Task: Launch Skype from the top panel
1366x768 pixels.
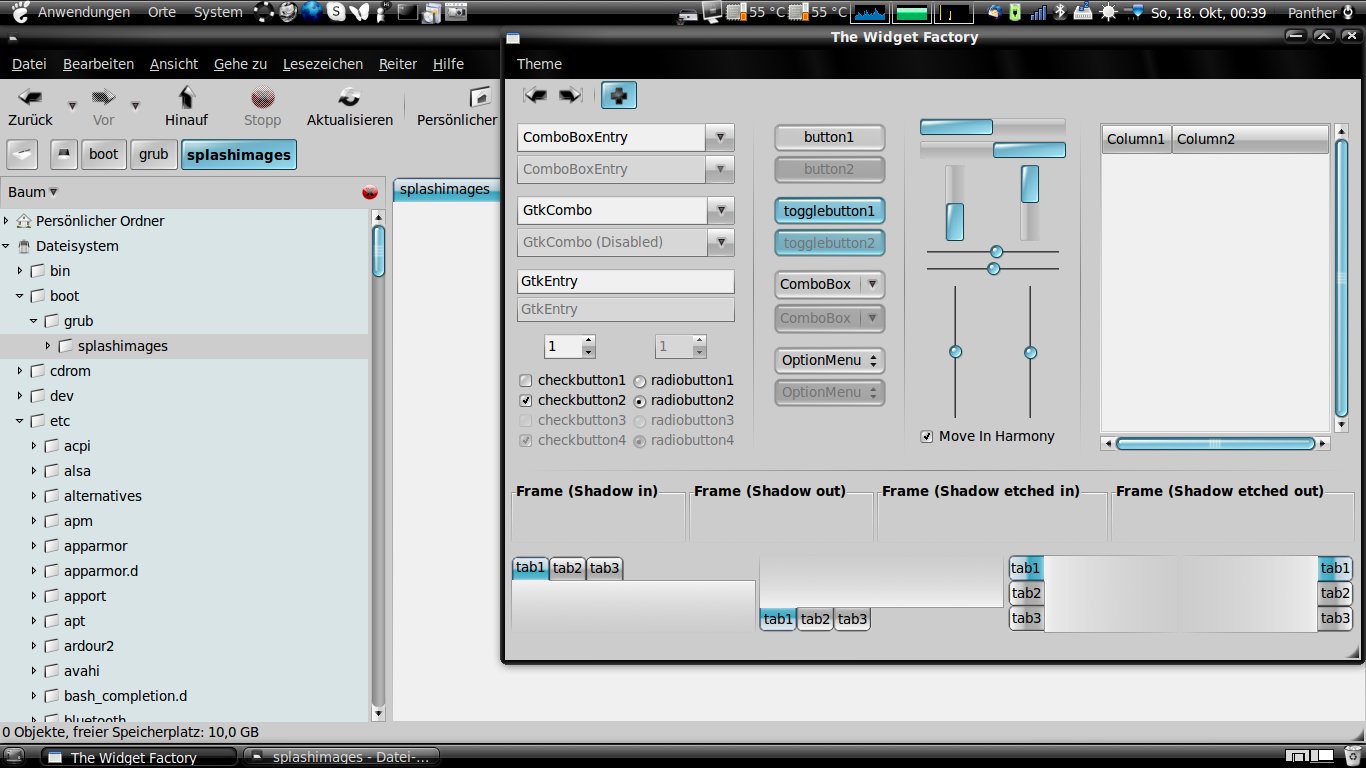Action: (337, 12)
